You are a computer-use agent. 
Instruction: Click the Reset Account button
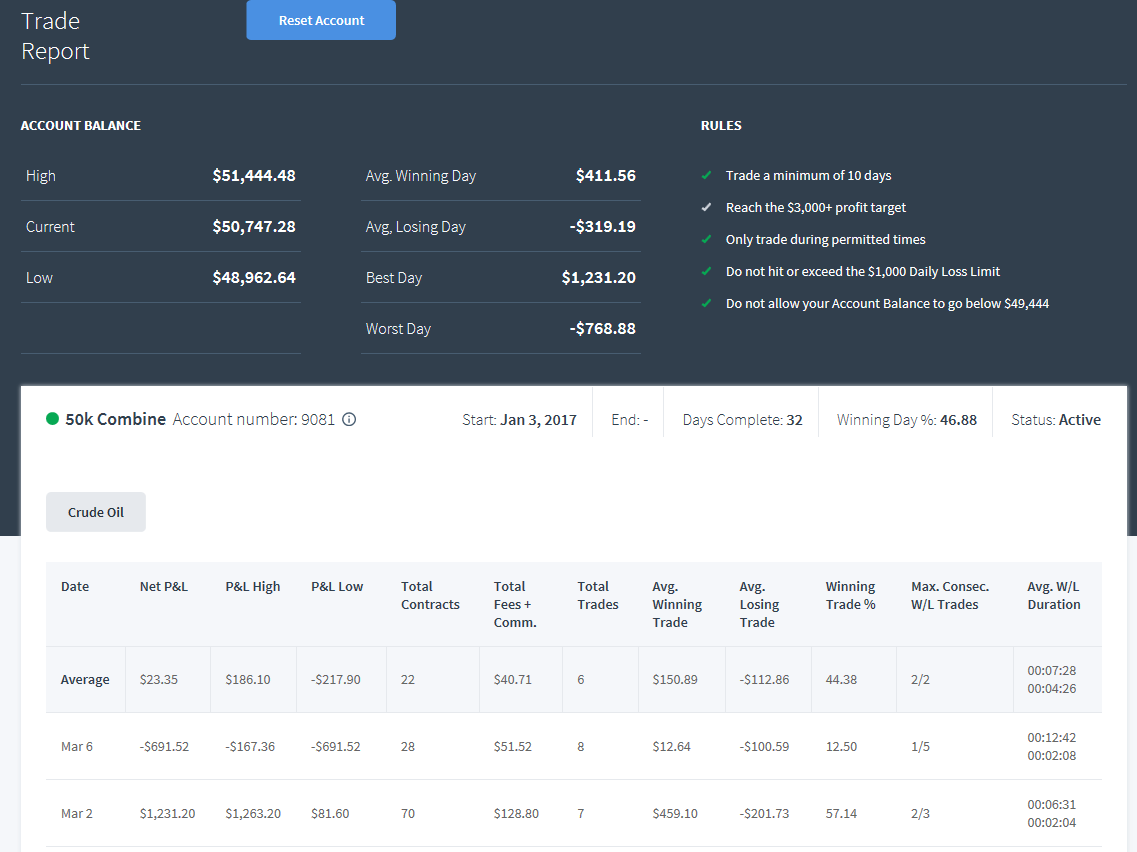[x=321, y=20]
